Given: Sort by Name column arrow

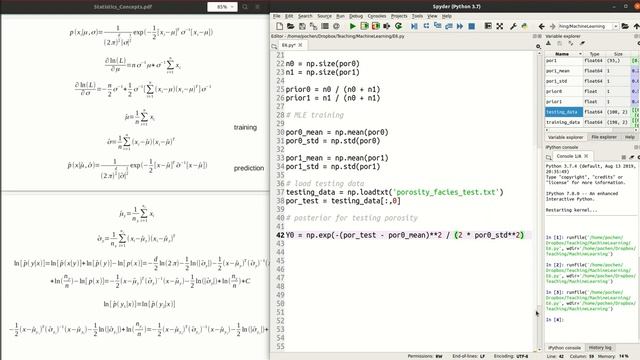Looking at the screenshot, I should tap(580, 54).
